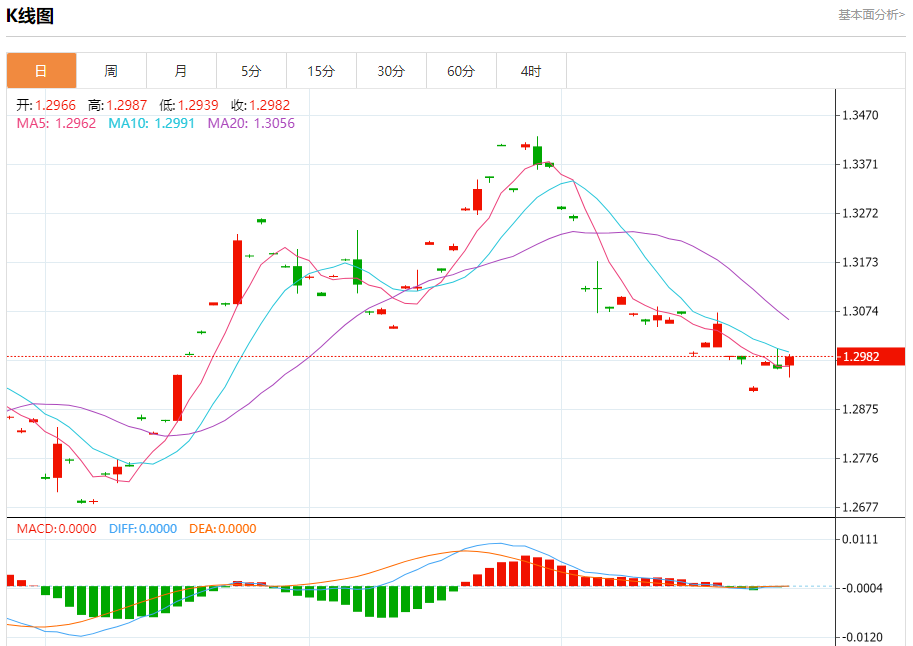
Task: Click the 1.3470 price axis label
Action: coord(859,116)
